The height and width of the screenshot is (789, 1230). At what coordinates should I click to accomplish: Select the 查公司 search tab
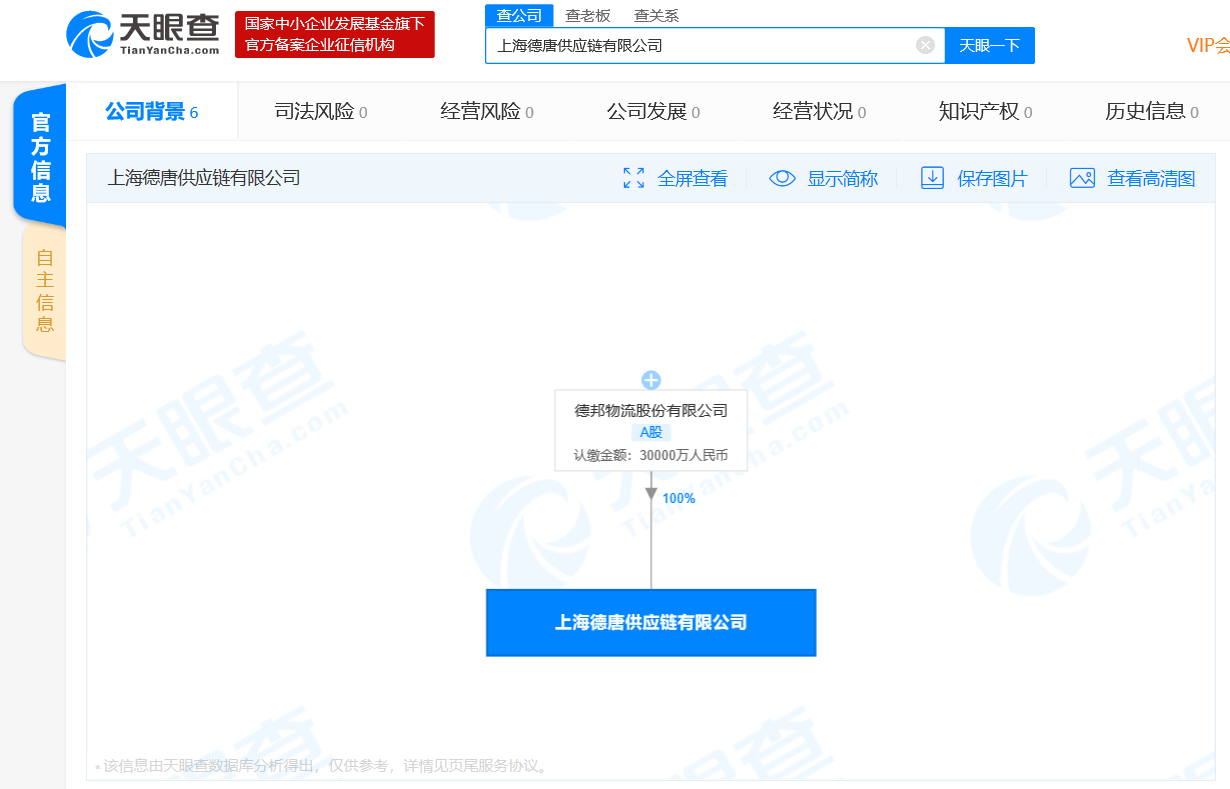coord(519,15)
